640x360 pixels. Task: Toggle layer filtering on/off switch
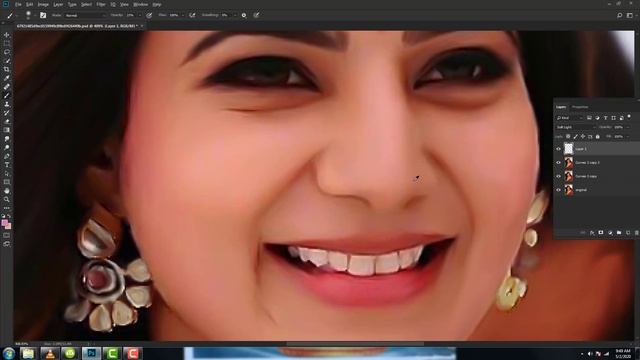pyautogui.click(x=629, y=117)
